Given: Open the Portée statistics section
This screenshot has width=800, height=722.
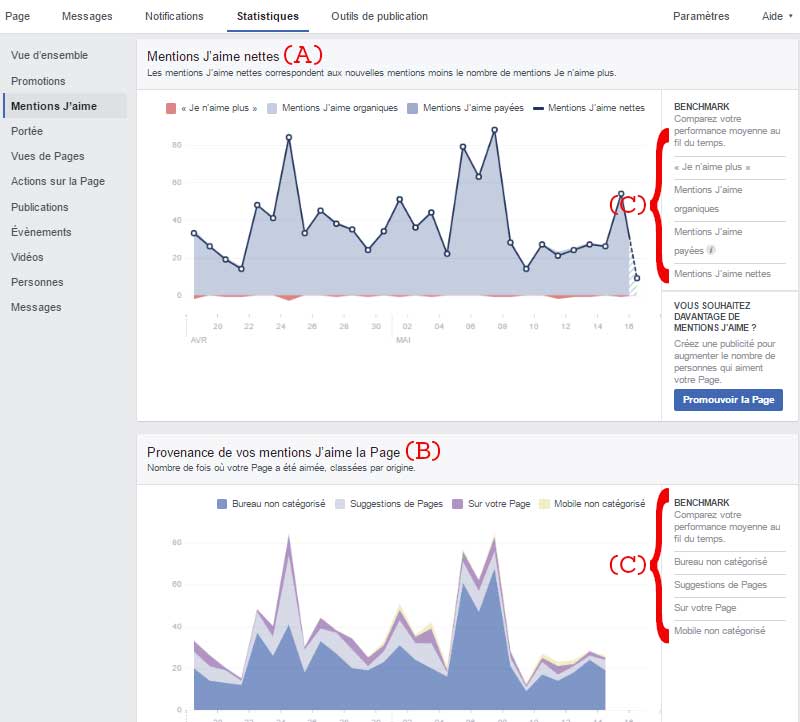Looking at the screenshot, I should 27,131.
